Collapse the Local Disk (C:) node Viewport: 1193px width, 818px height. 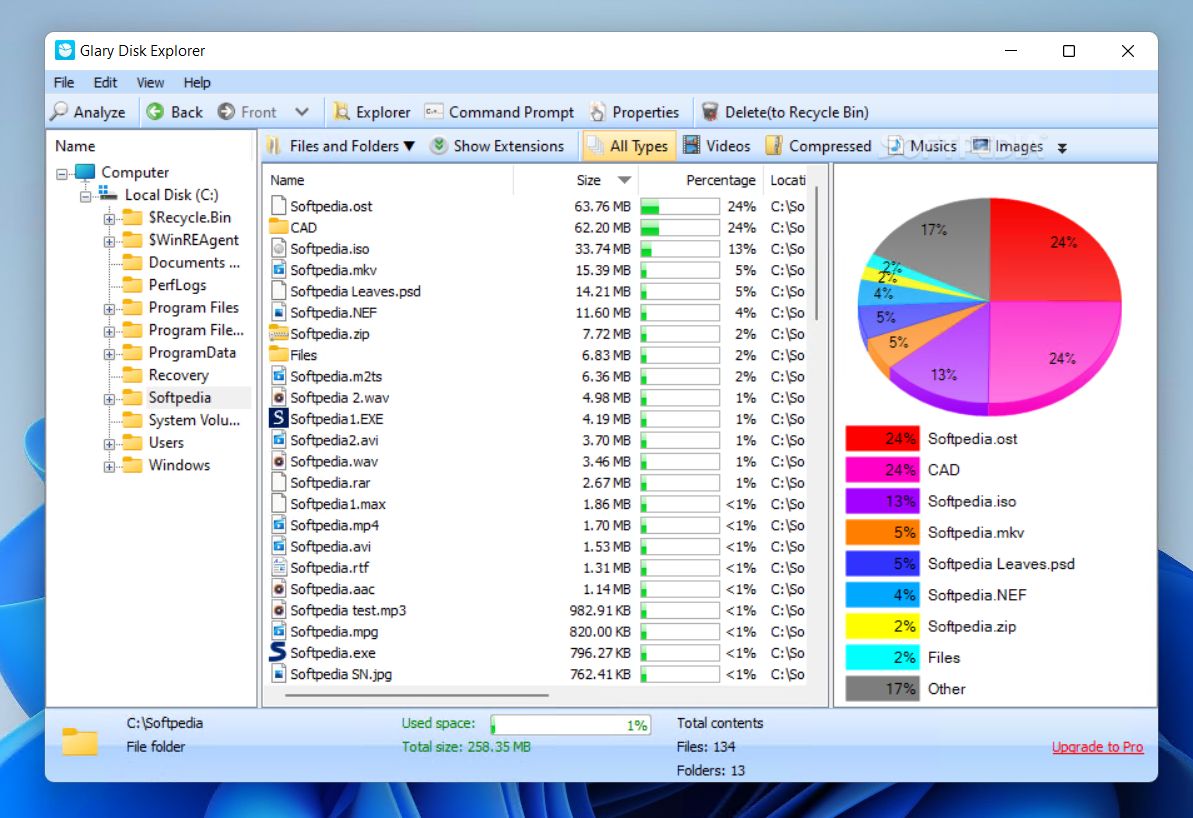pos(85,196)
